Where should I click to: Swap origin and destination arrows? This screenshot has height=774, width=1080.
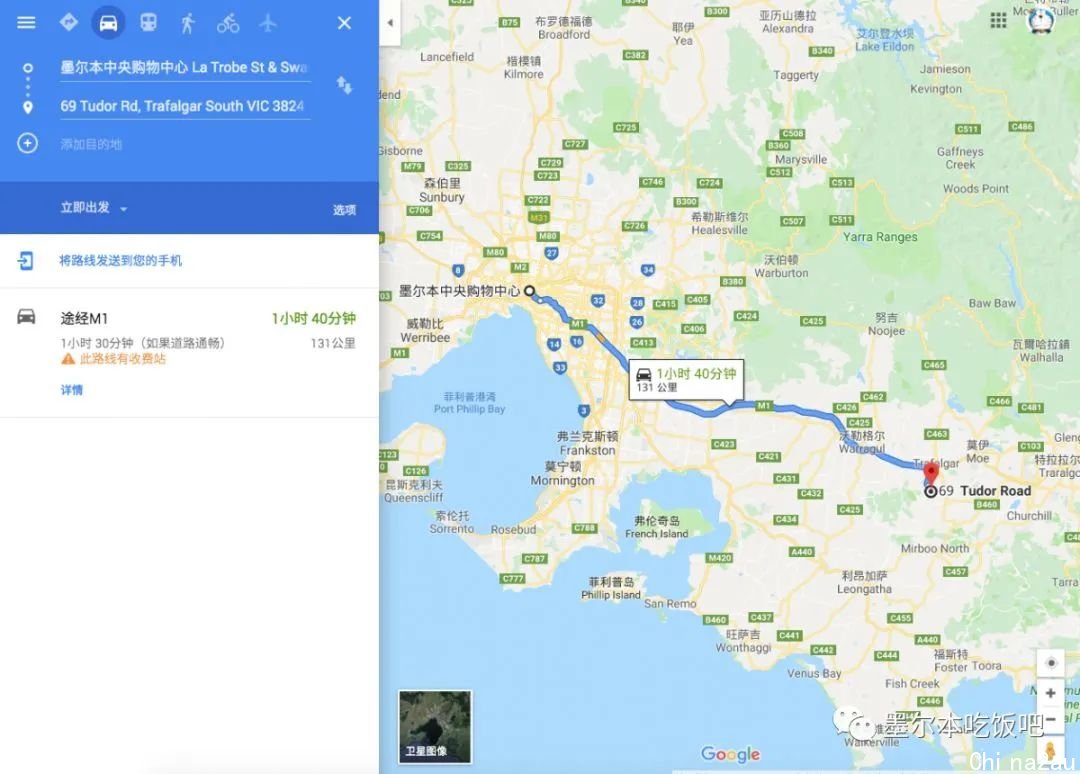(344, 85)
